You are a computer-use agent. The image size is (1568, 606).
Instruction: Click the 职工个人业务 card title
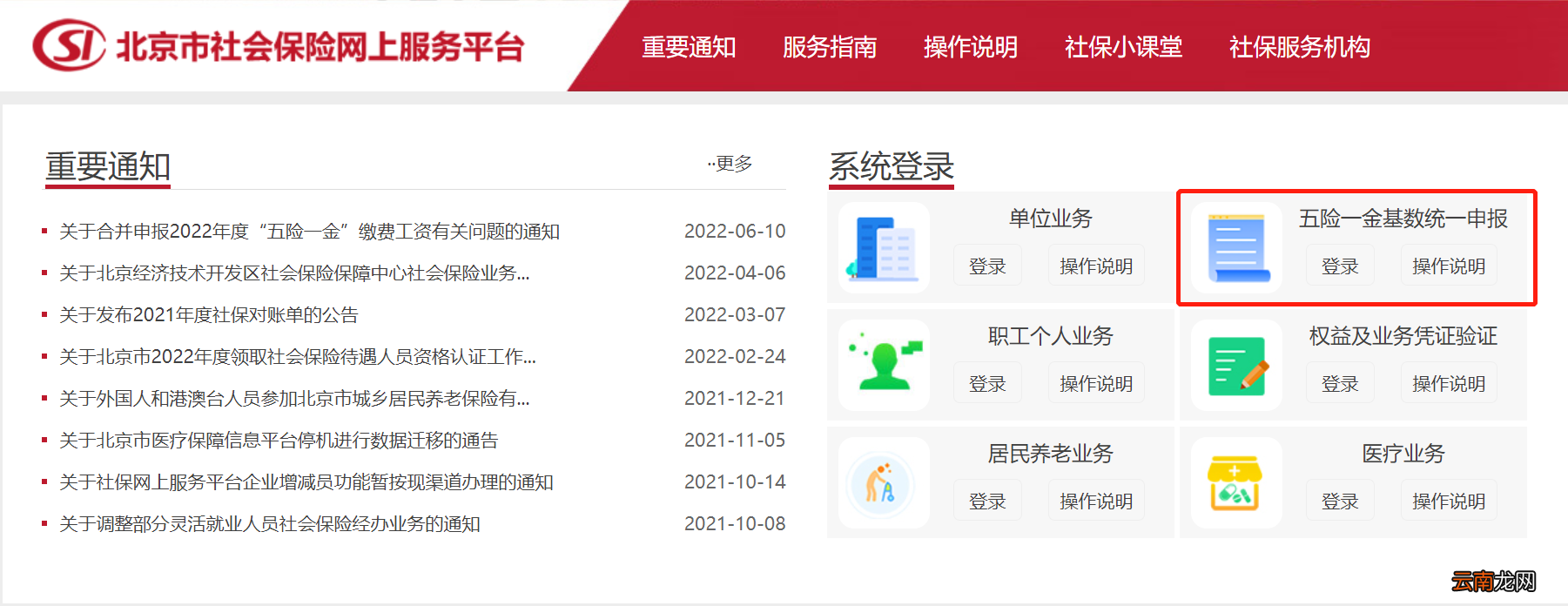pos(1051,336)
